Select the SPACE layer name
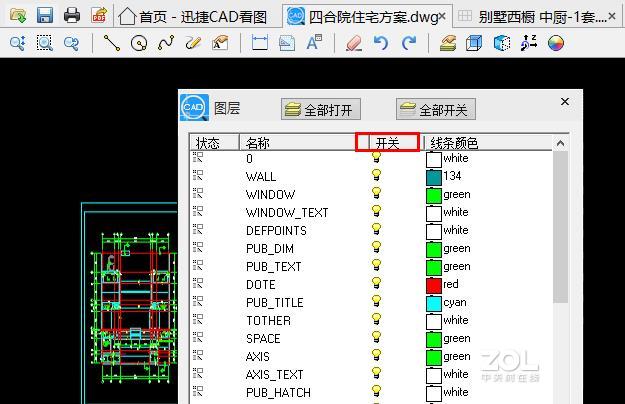This screenshot has height=404, width=625. pos(263,339)
